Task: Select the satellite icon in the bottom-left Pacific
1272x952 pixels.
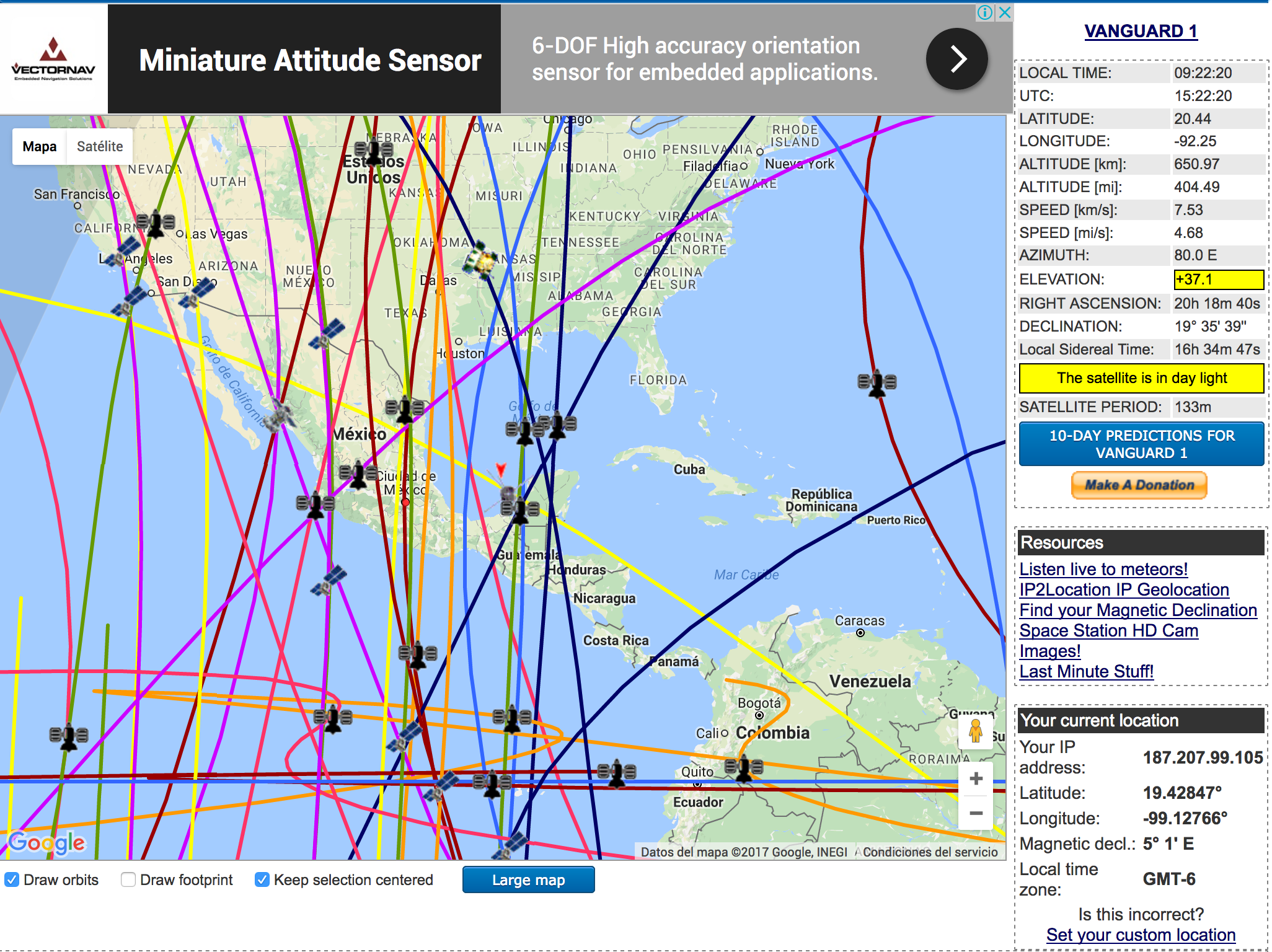Action: pos(69,736)
